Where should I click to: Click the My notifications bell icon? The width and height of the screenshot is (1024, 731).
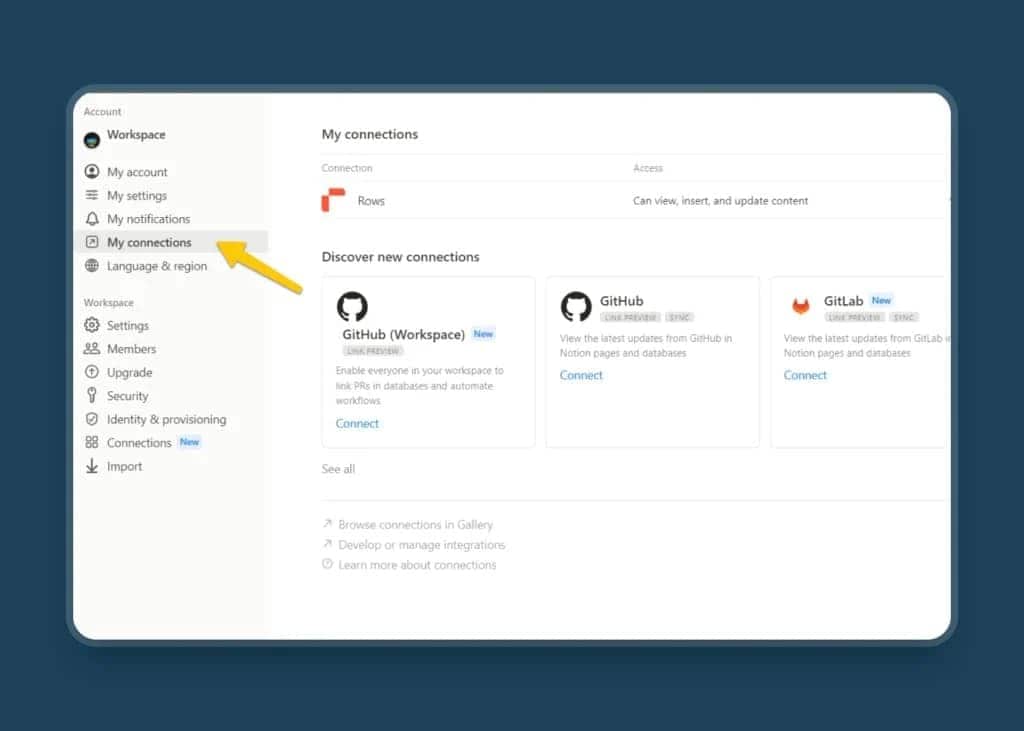coord(92,219)
